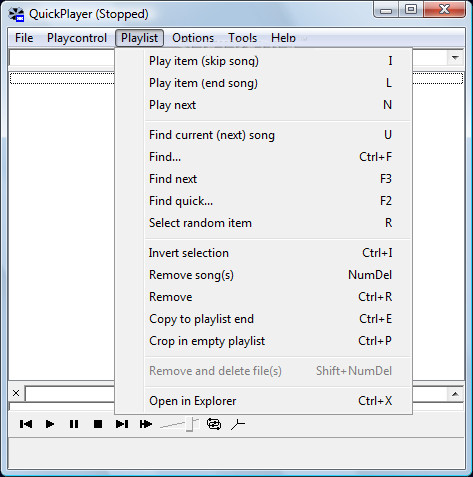Pause playback with the pause icon
This screenshot has width=473, height=477.
[x=74, y=424]
